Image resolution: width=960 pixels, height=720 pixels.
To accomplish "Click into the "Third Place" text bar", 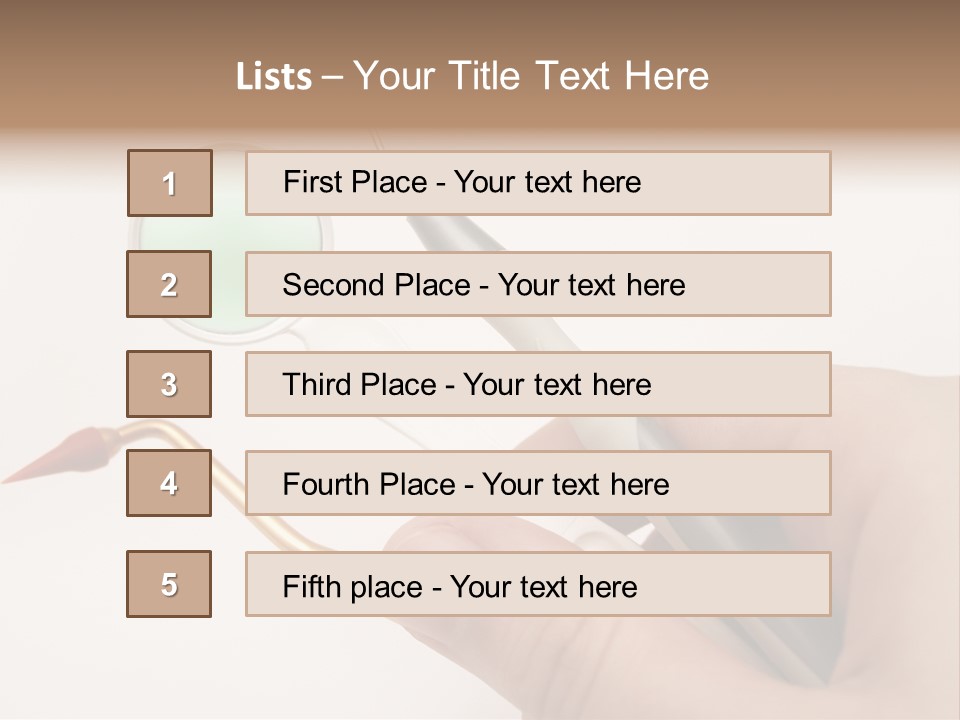I will coord(538,384).
